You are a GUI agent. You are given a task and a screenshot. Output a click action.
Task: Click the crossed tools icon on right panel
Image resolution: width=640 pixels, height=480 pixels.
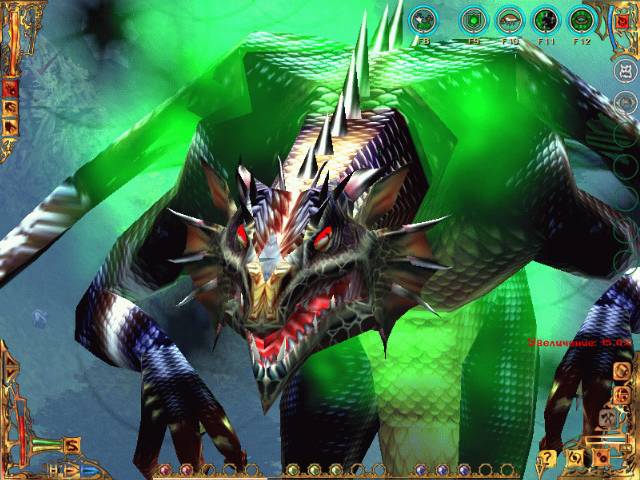click(609, 418)
